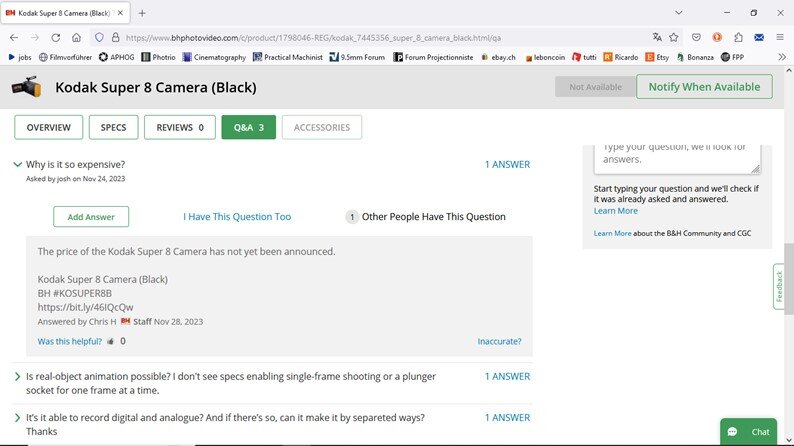Click the 'Inaccurate?' link
The width and height of the screenshot is (794, 446).
pos(499,341)
